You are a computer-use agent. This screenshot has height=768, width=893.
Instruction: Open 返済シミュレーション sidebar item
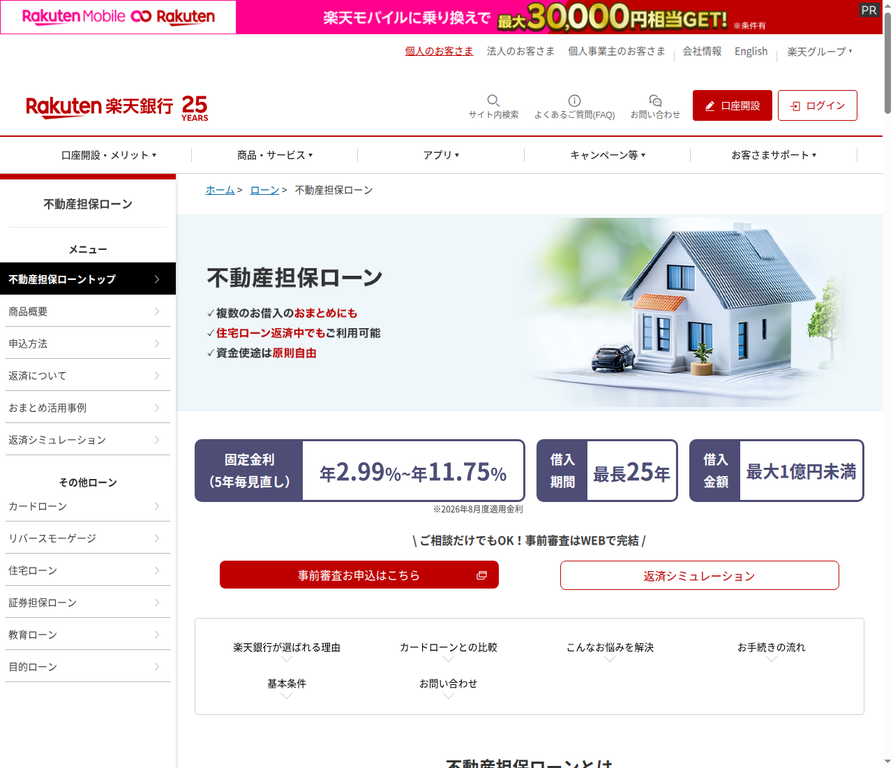coord(88,440)
